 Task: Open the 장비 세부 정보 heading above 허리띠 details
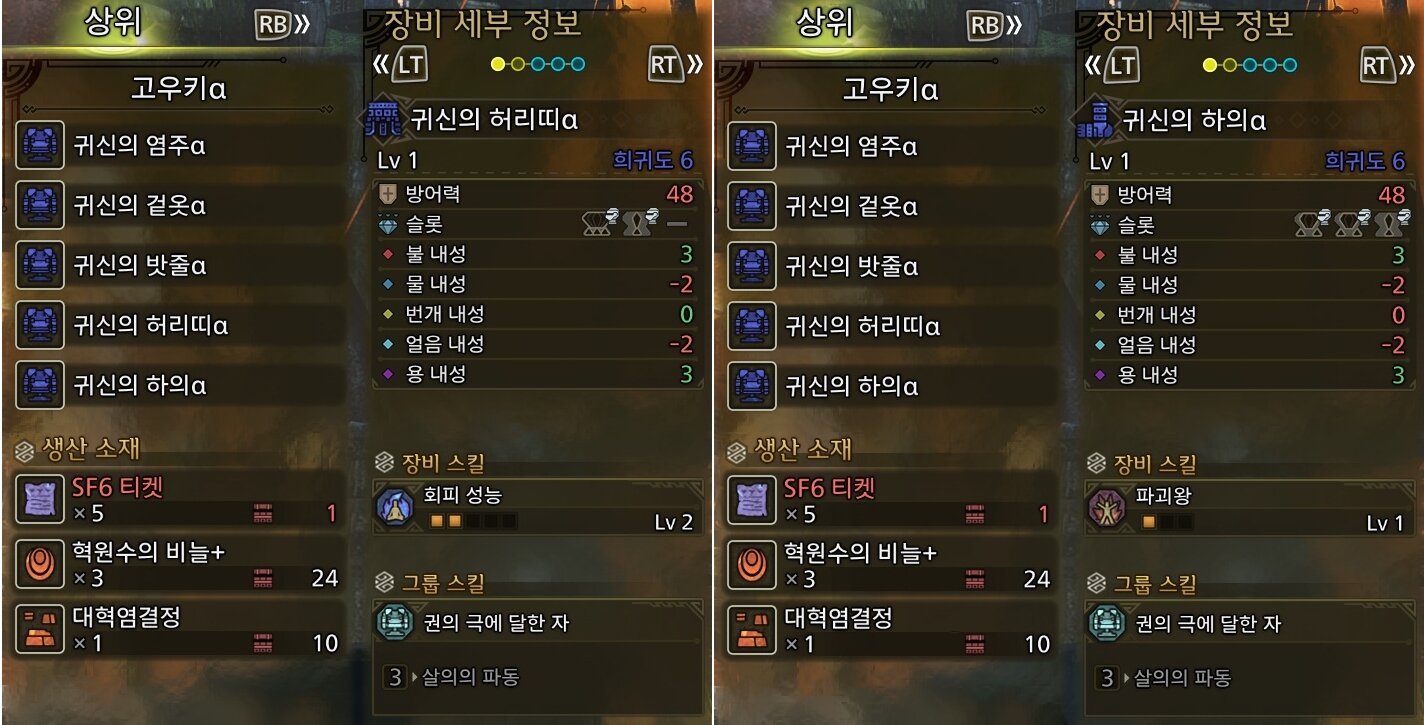tap(482, 23)
